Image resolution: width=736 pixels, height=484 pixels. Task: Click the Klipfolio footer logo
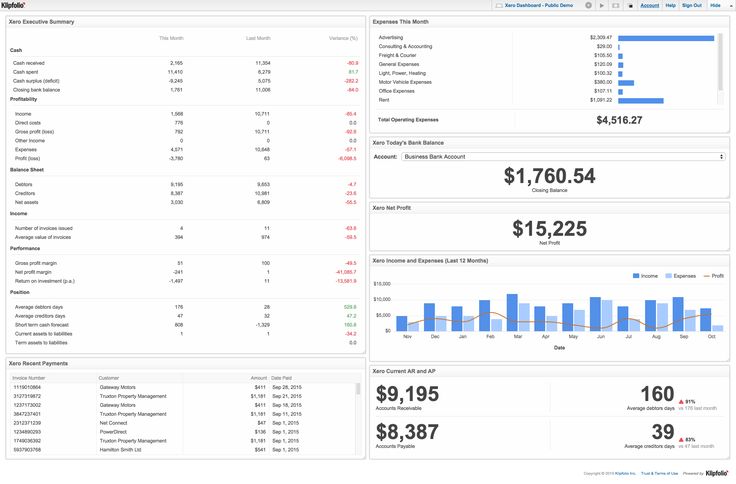point(718,473)
